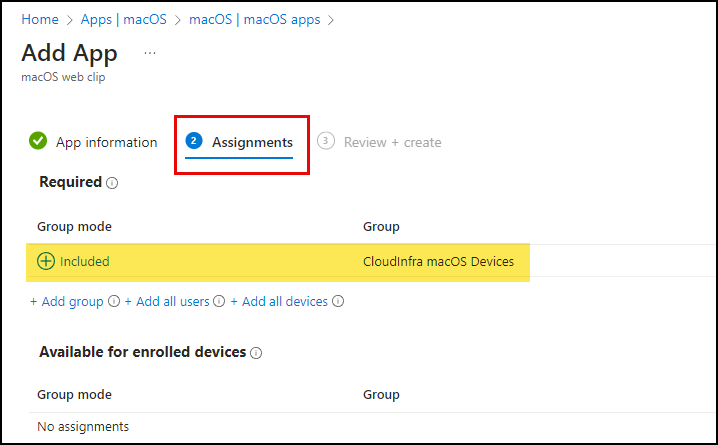Click info icon beside Add all devices

(x=338, y=301)
